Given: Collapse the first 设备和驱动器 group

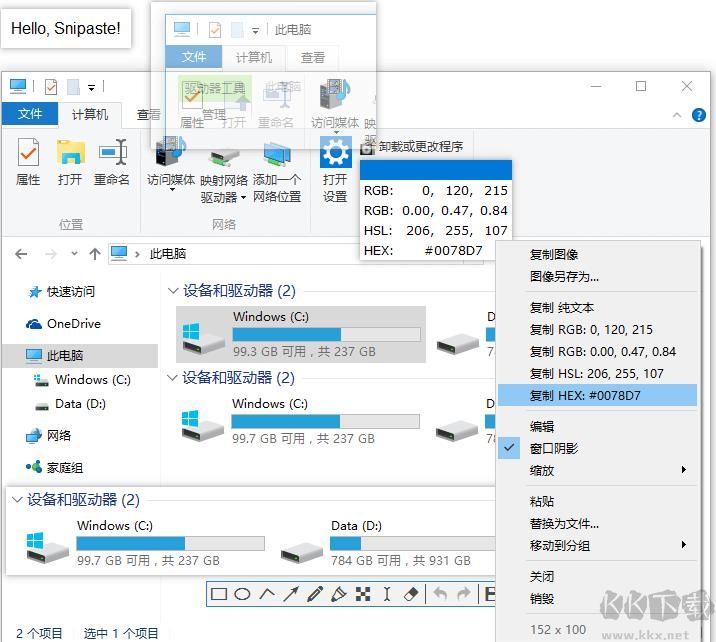Looking at the screenshot, I should point(171,291).
